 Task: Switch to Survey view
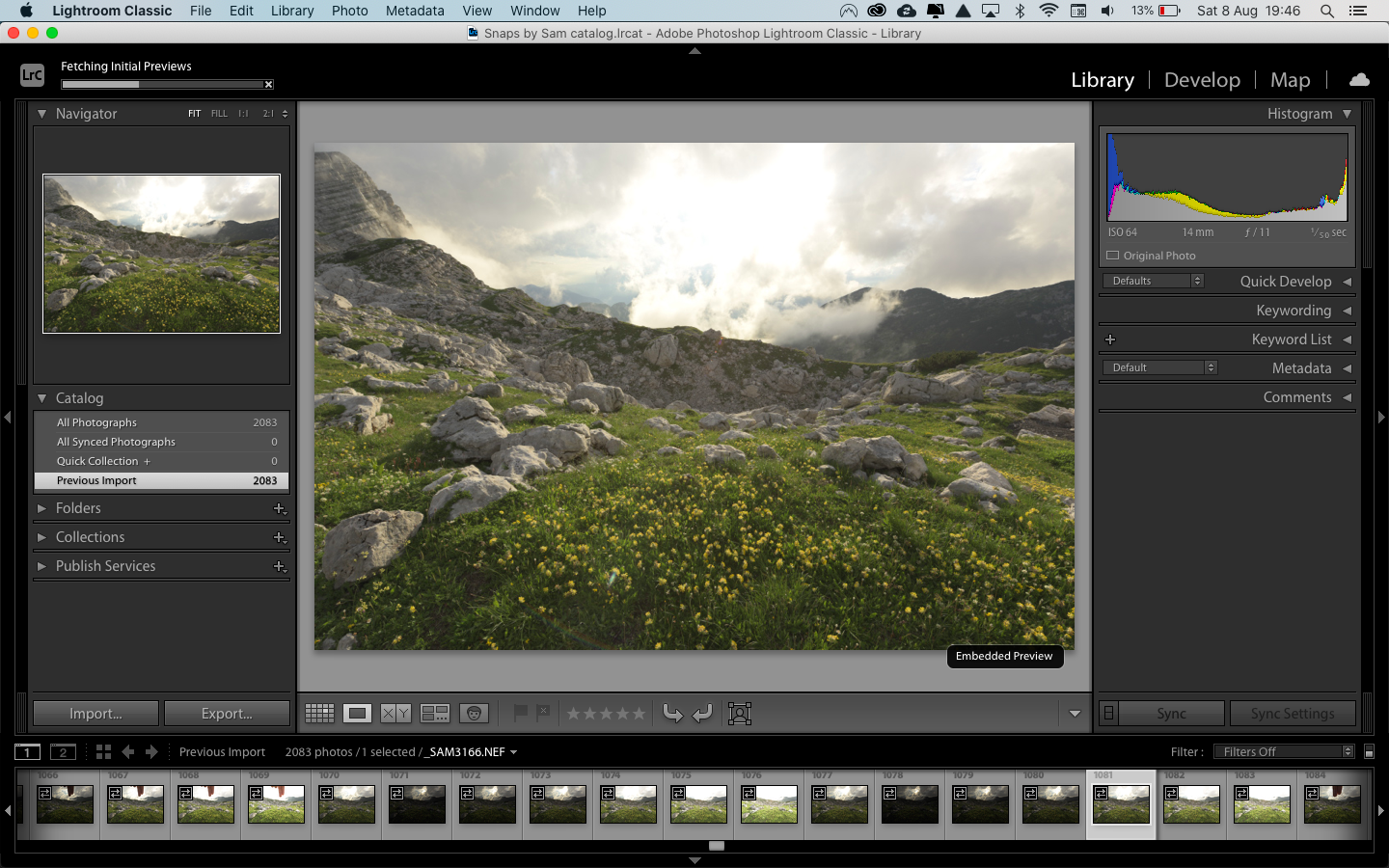click(x=435, y=714)
